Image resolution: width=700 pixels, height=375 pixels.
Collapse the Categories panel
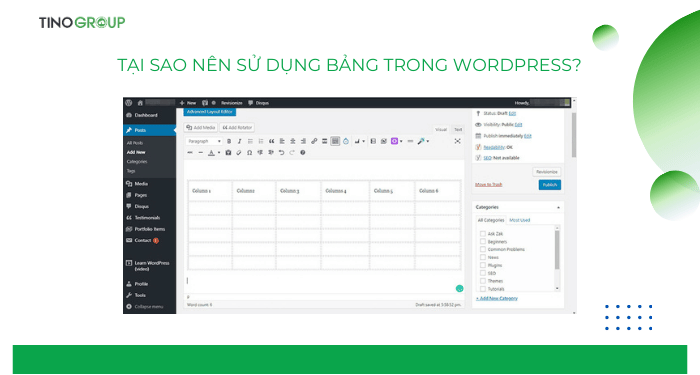[558, 208]
